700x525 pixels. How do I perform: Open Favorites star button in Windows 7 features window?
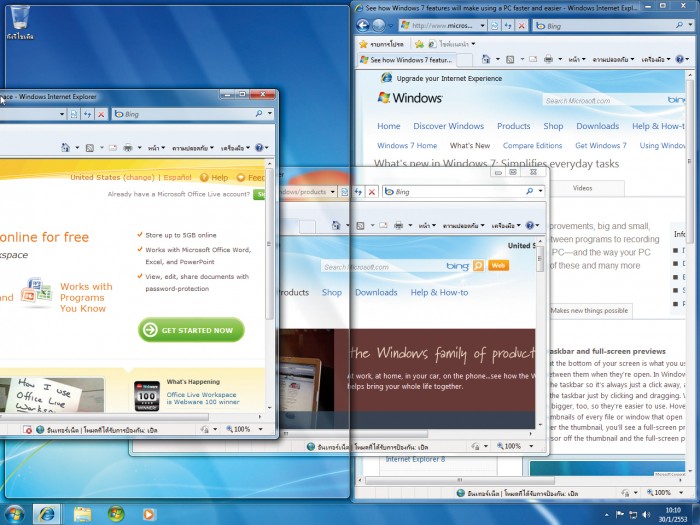(x=381, y=44)
